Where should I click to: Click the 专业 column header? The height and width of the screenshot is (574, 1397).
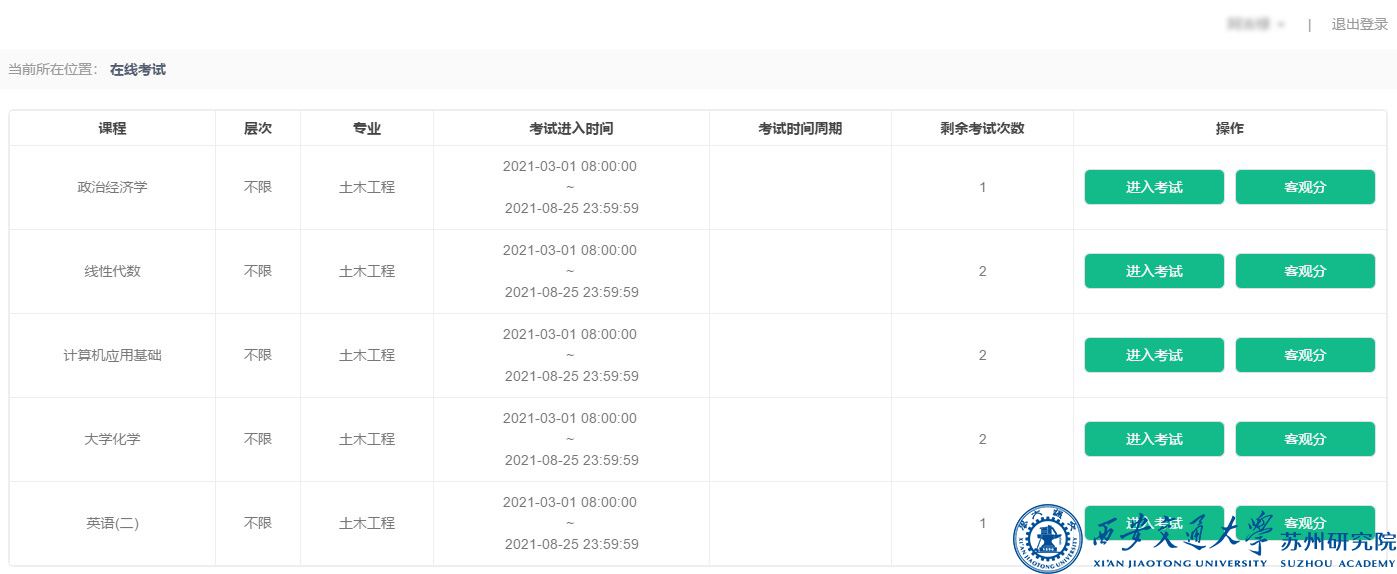click(x=366, y=129)
